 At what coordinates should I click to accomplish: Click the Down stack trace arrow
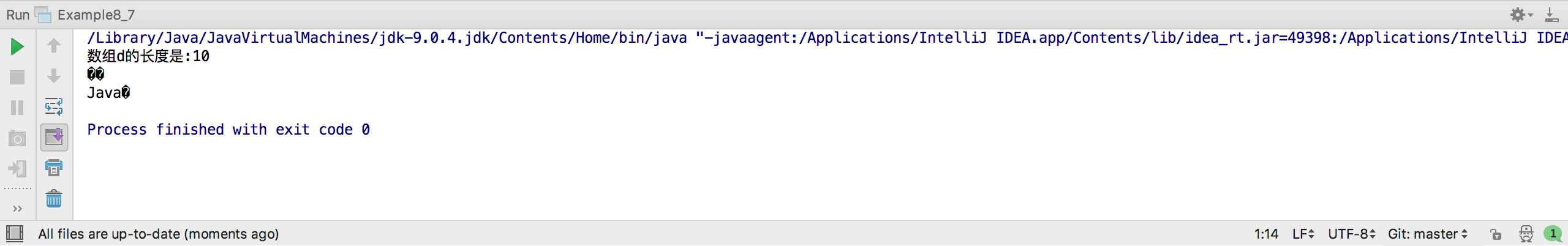click(x=54, y=76)
